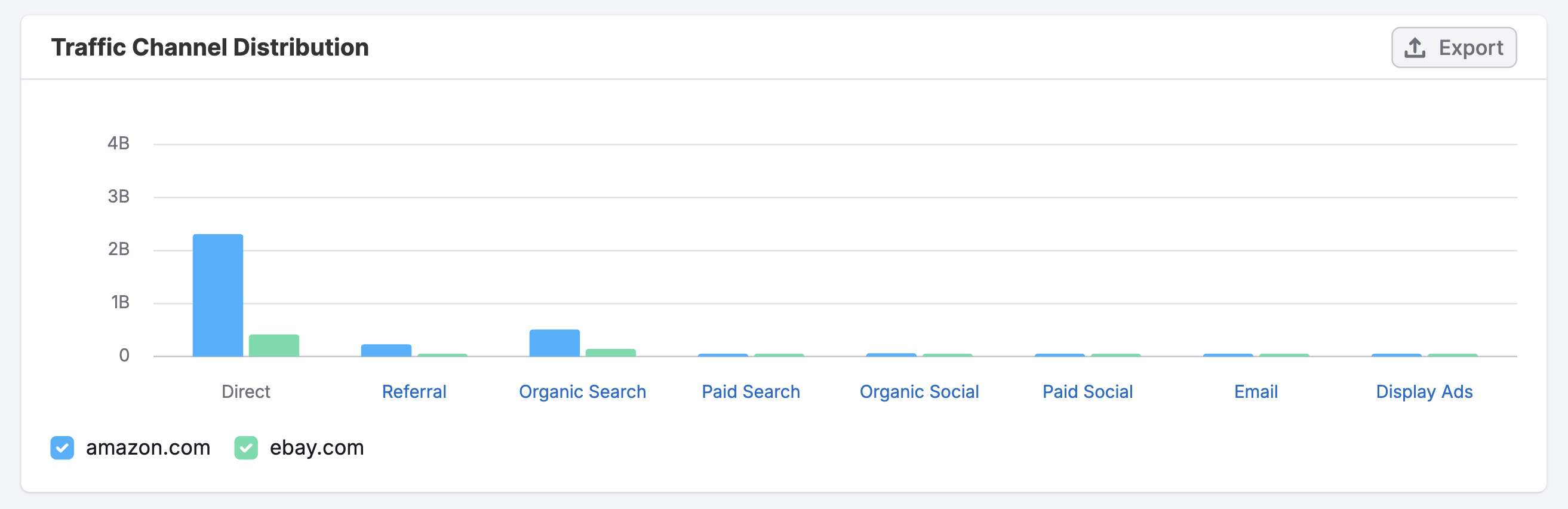Click the Traffic Channel Distribution heading
This screenshot has width=1568, height=509.
[210, 47]
